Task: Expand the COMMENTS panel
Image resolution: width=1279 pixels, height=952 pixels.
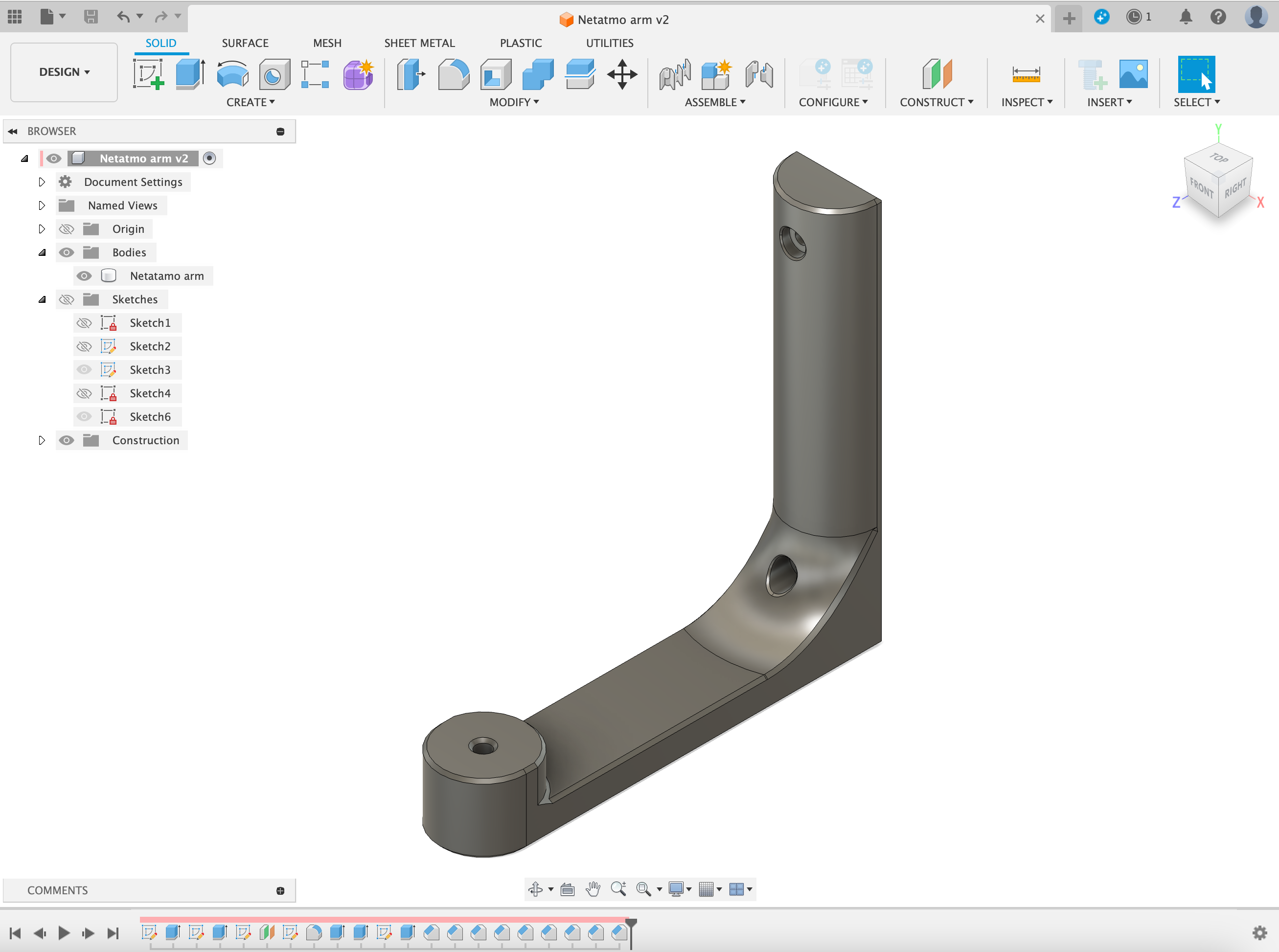Action: point(280,891)
